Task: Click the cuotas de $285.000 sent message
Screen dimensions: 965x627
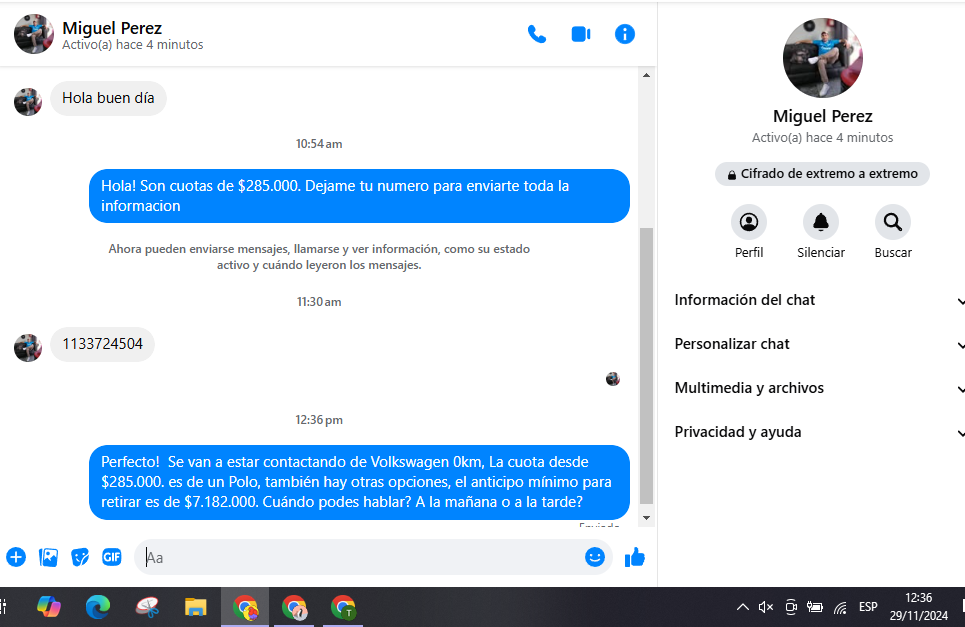Action: coord(359,196)
